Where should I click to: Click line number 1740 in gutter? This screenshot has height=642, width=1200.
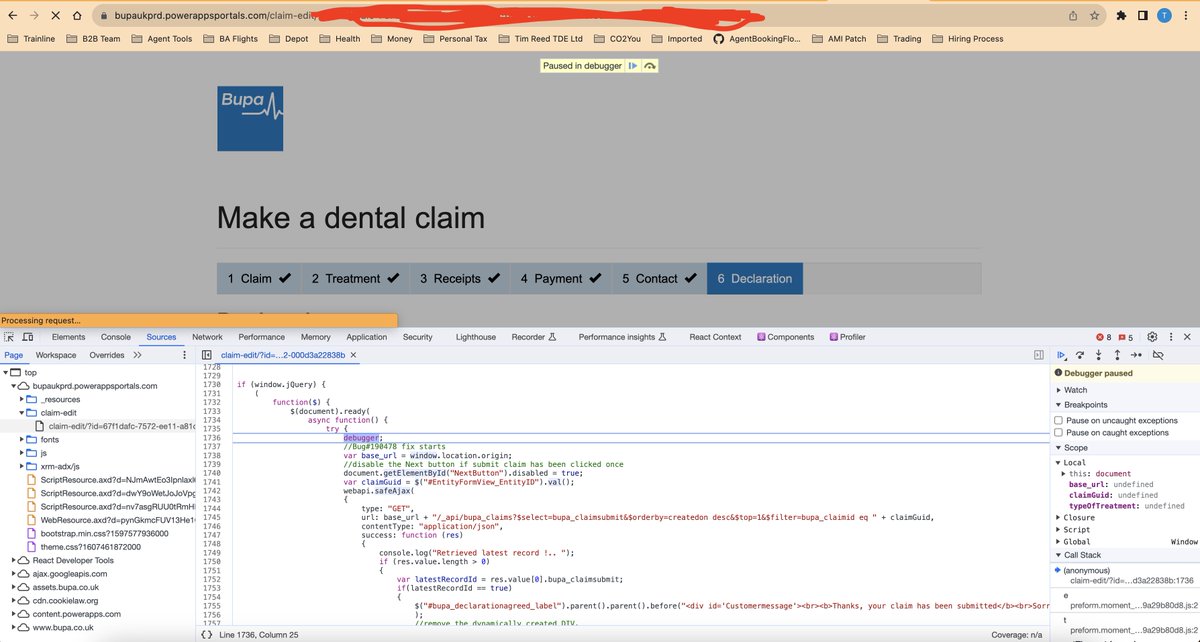point(214,472)
